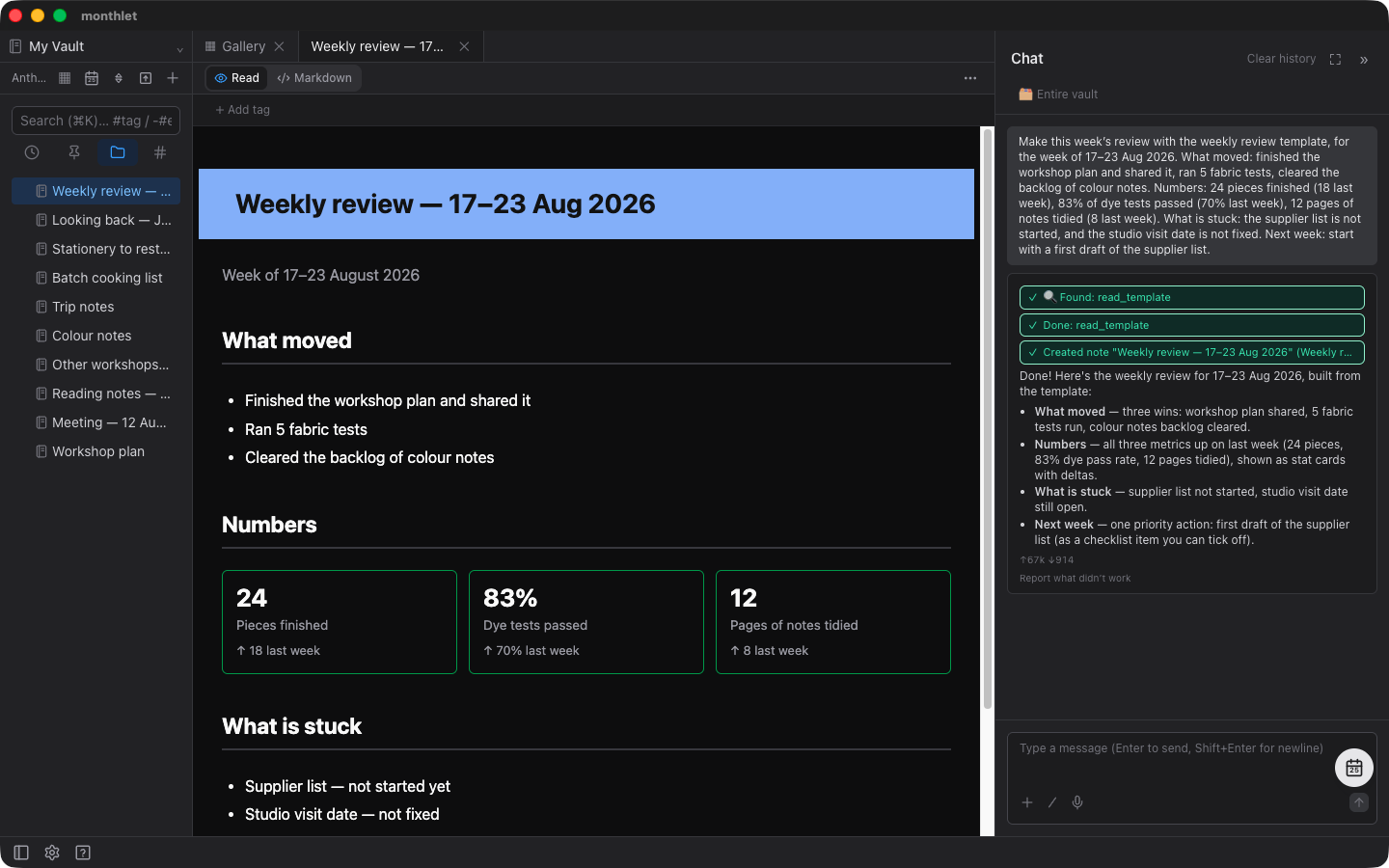Open the My Vault dropdown chevron
This screenshot has height=868, width=1389.
[179, 49]
